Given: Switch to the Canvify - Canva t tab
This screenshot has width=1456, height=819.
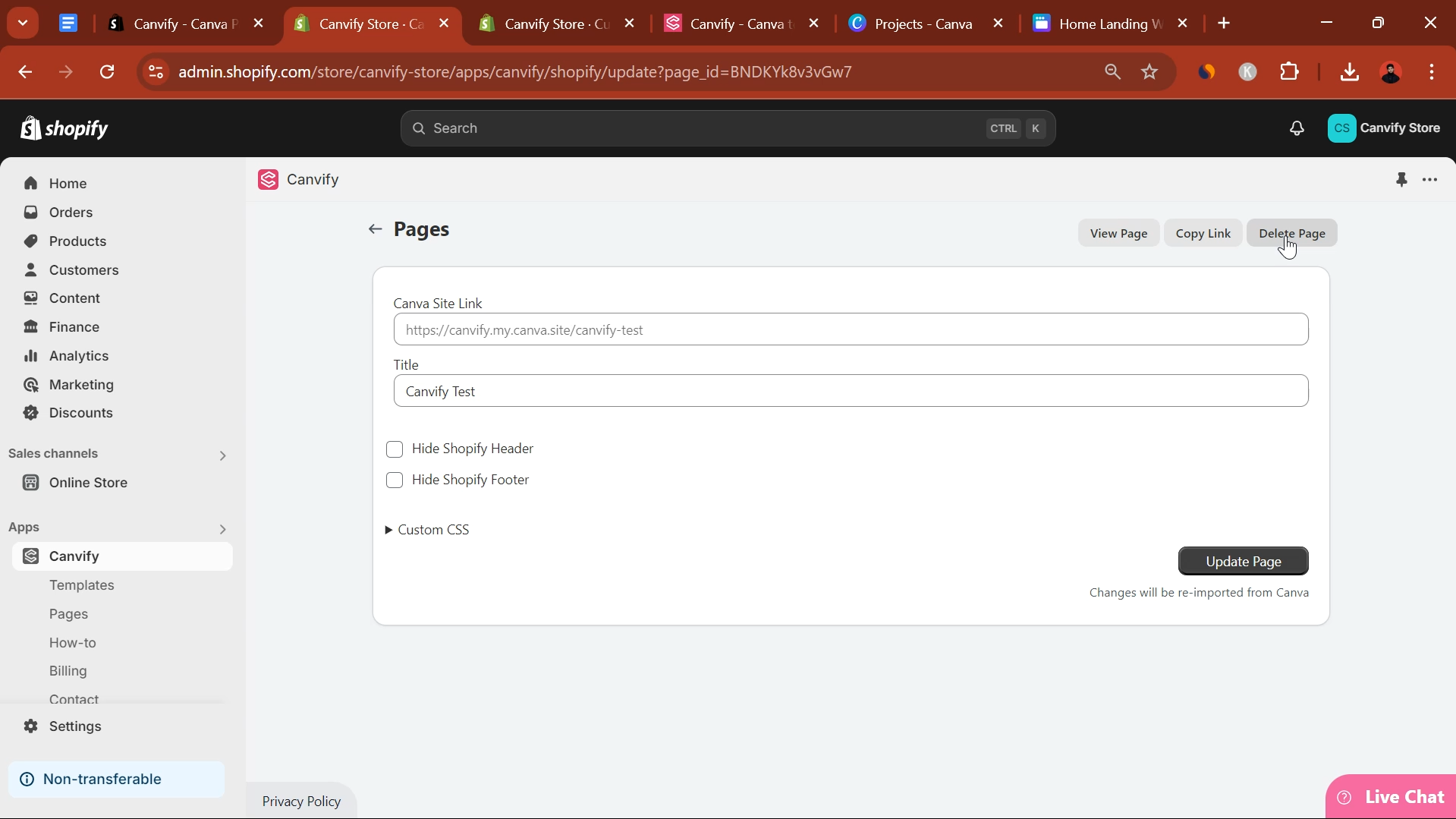Looking at the screenshot, I should [742, 24].
